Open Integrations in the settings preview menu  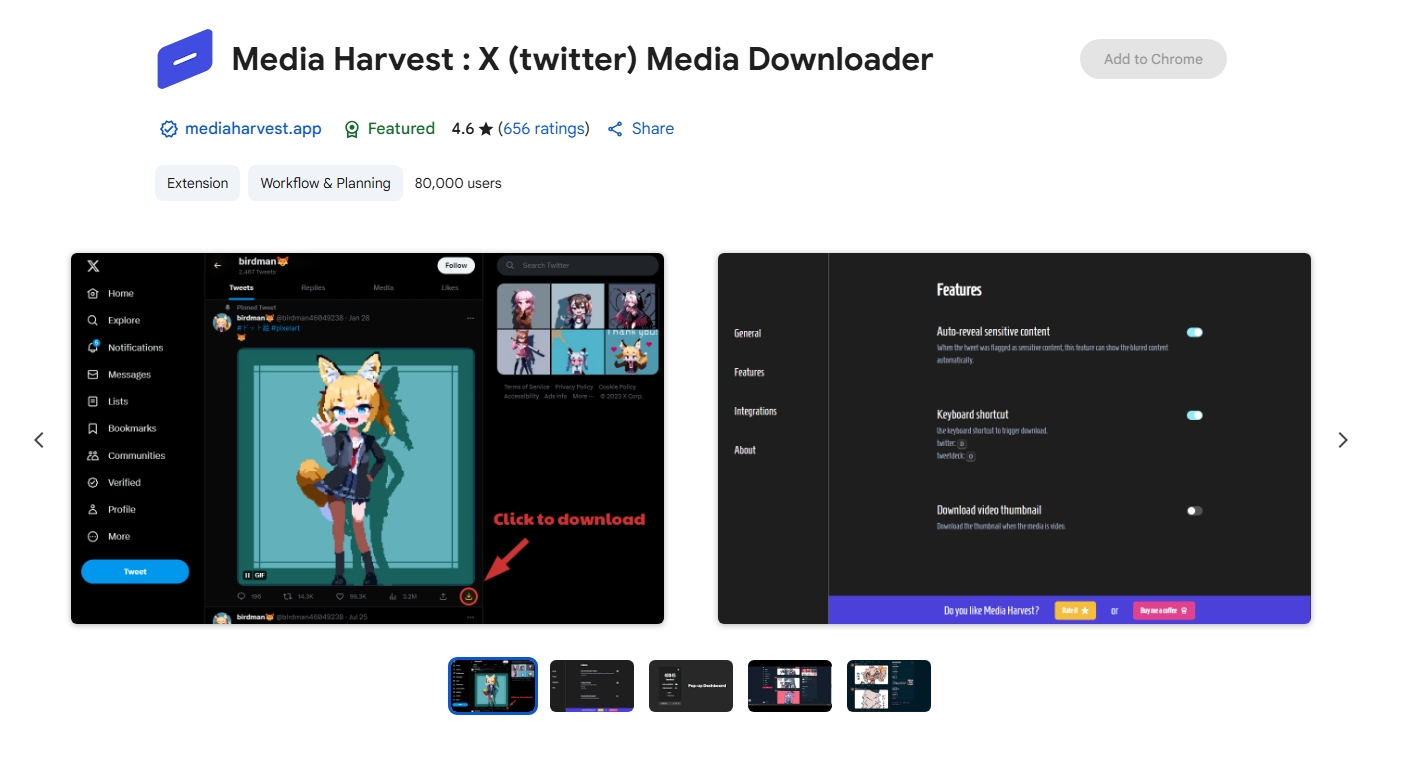coord(755,411)
